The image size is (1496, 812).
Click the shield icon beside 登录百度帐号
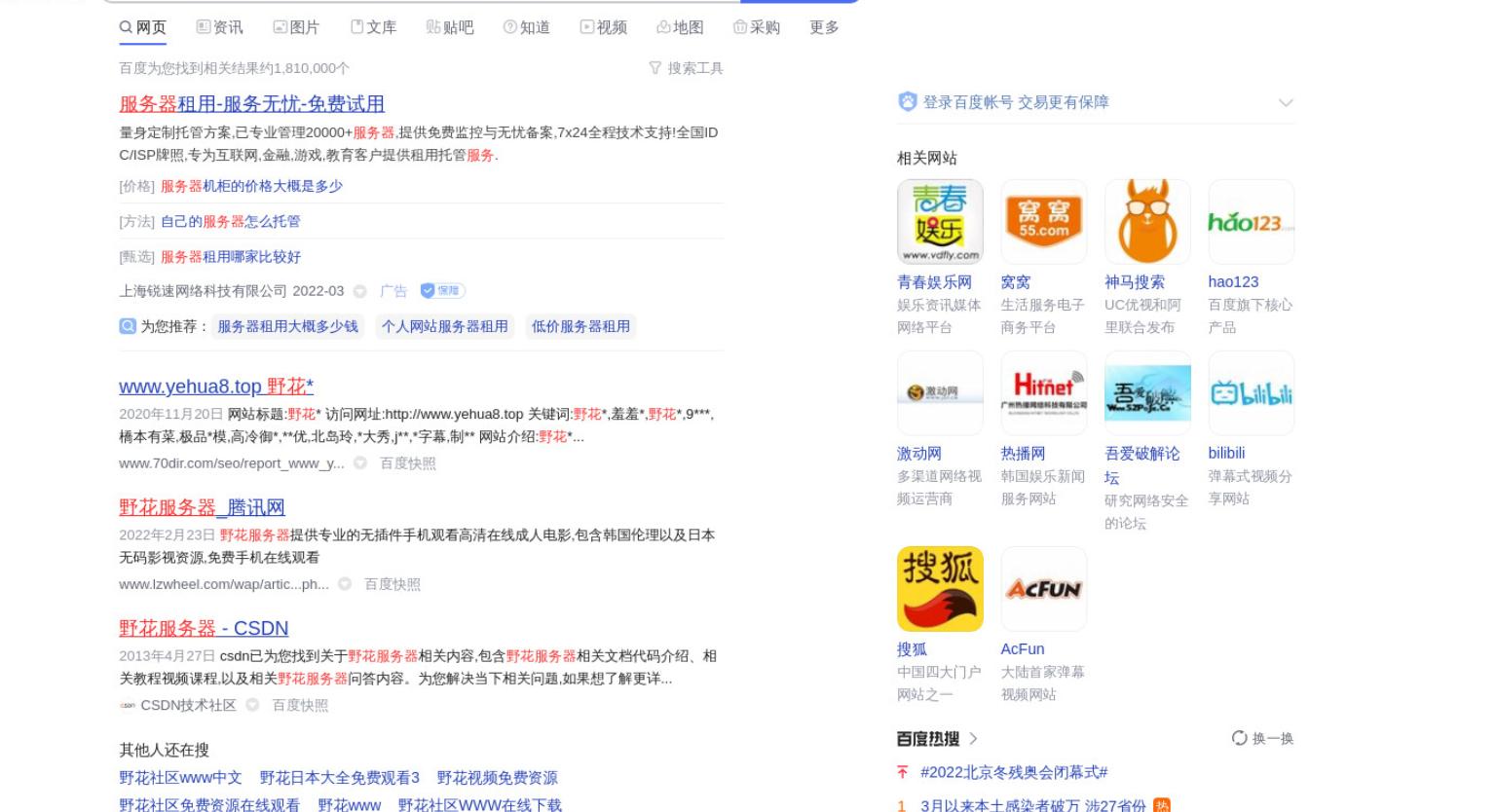[908, 101]
